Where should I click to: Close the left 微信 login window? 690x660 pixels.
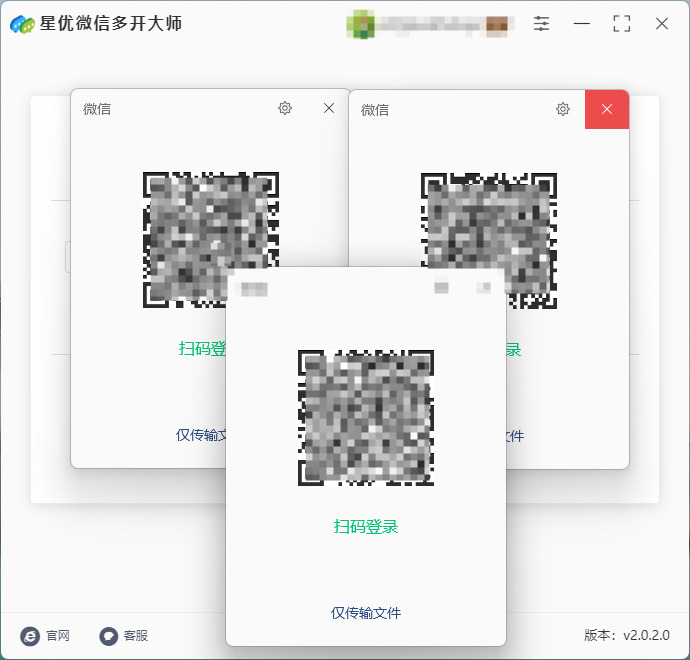click(x=329, y=108)
